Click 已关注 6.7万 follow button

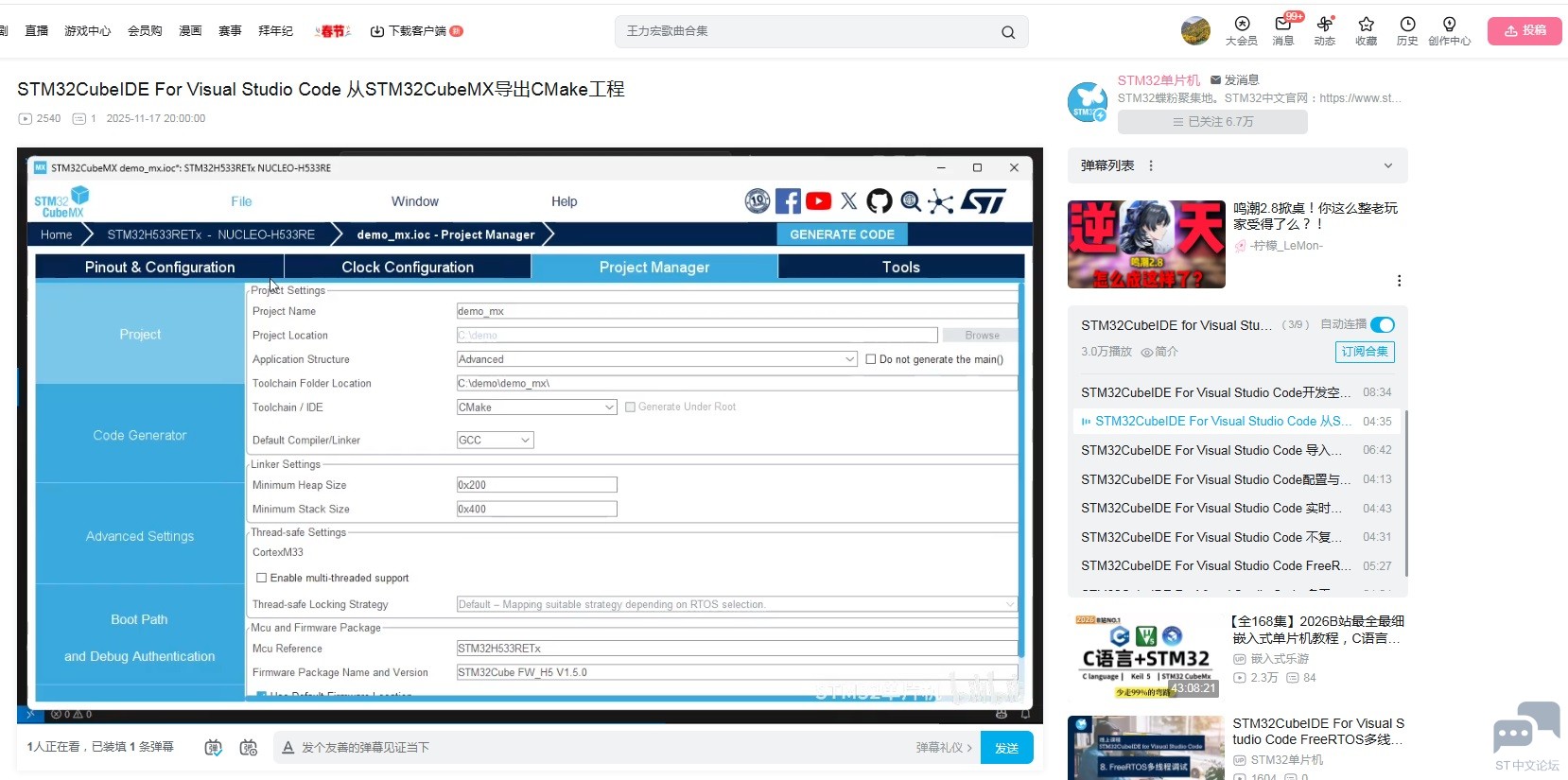tap(1212, 122)
